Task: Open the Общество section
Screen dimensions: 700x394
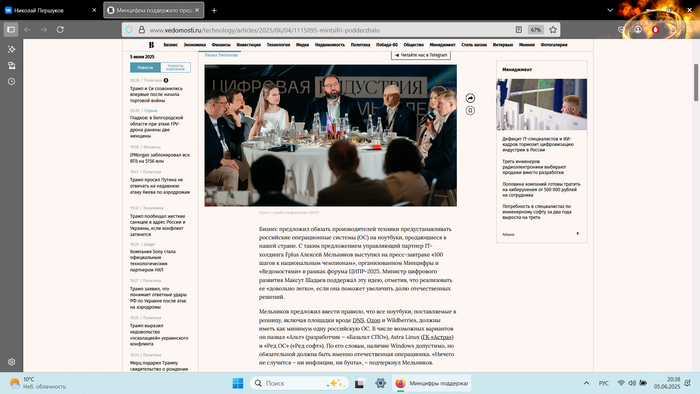Action: (413, 45)
